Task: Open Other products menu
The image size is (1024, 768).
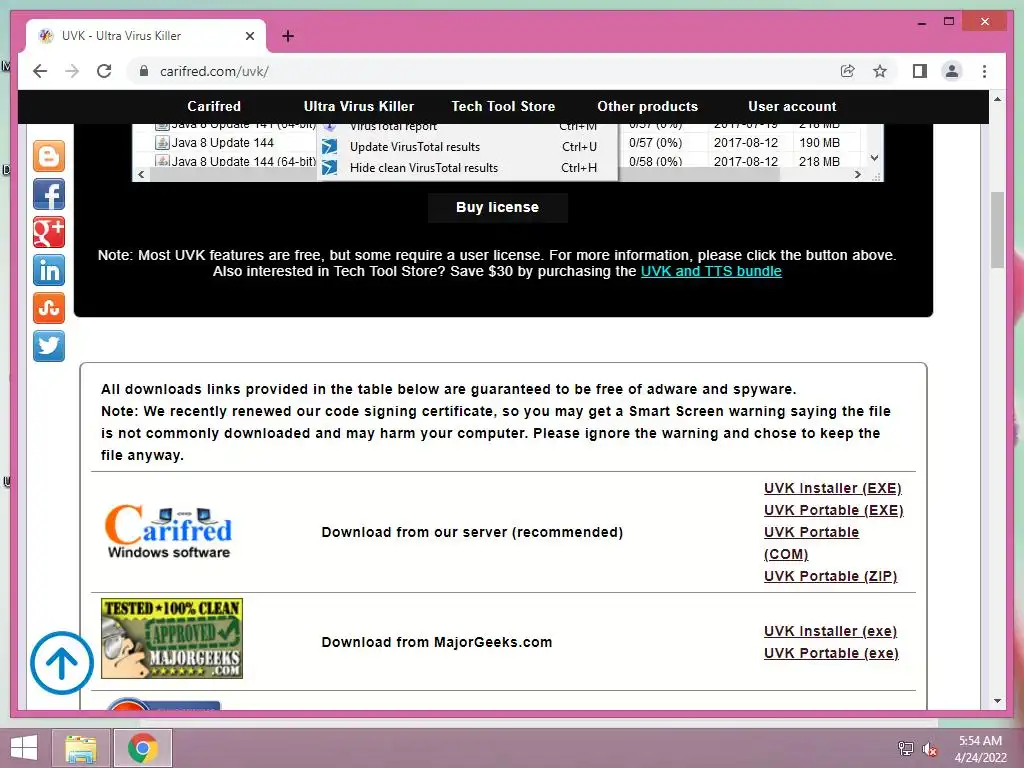Action: (x=647, y=106)
